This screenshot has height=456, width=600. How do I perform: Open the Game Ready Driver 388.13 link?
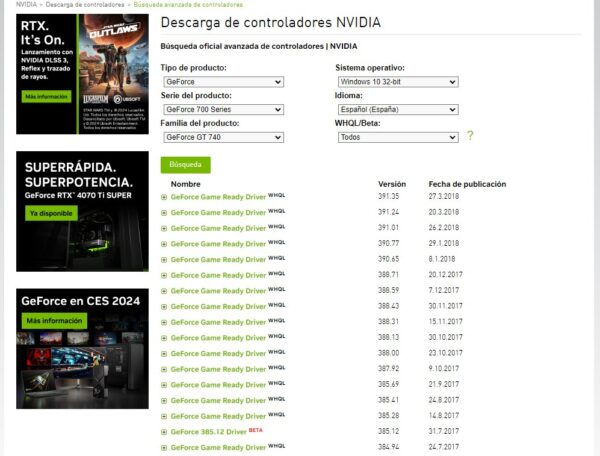pyautogui.click(x=218, y=338)
